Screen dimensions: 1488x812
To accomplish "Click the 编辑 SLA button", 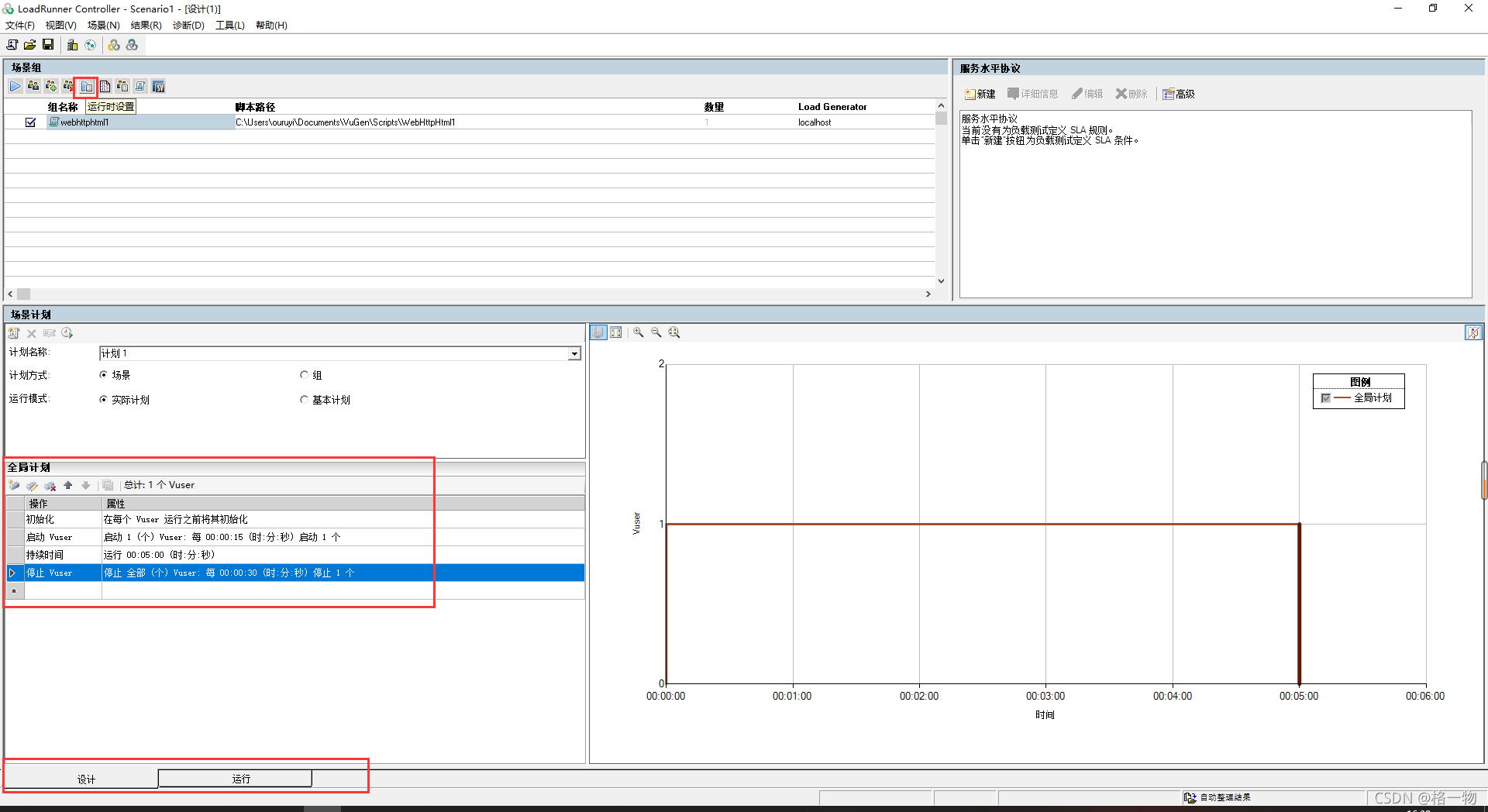I will [1087, 94].
